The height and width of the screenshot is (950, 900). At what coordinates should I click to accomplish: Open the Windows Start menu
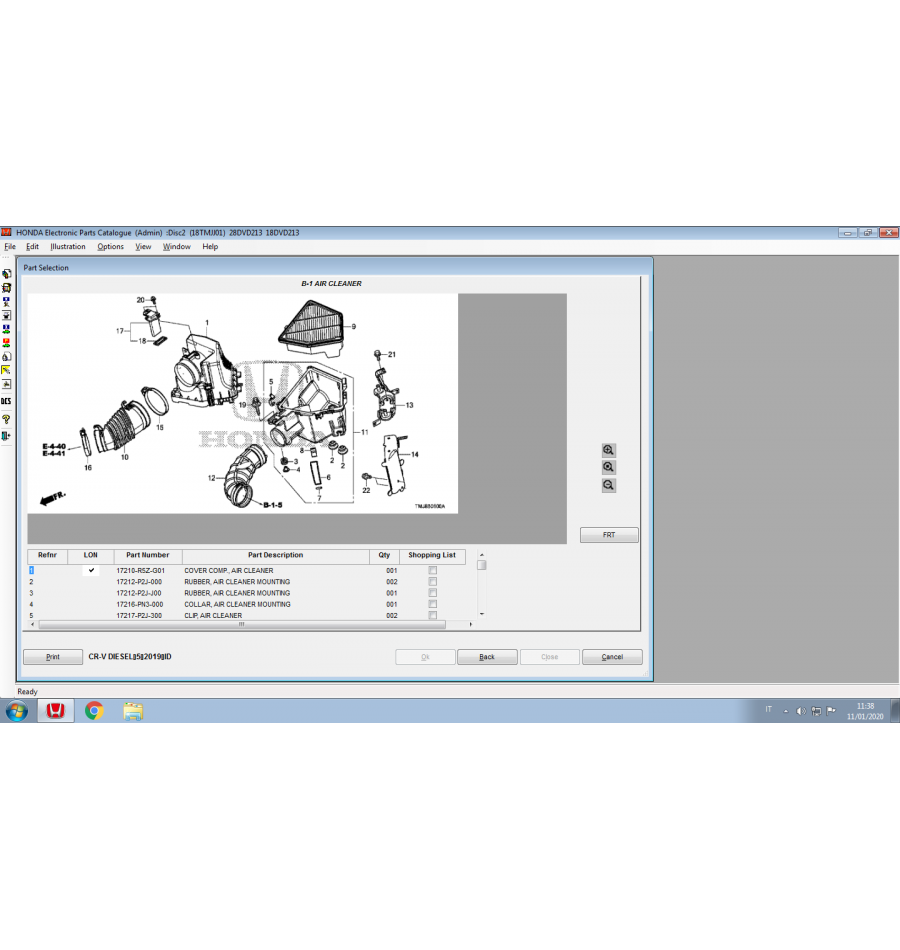pos(17,711)
